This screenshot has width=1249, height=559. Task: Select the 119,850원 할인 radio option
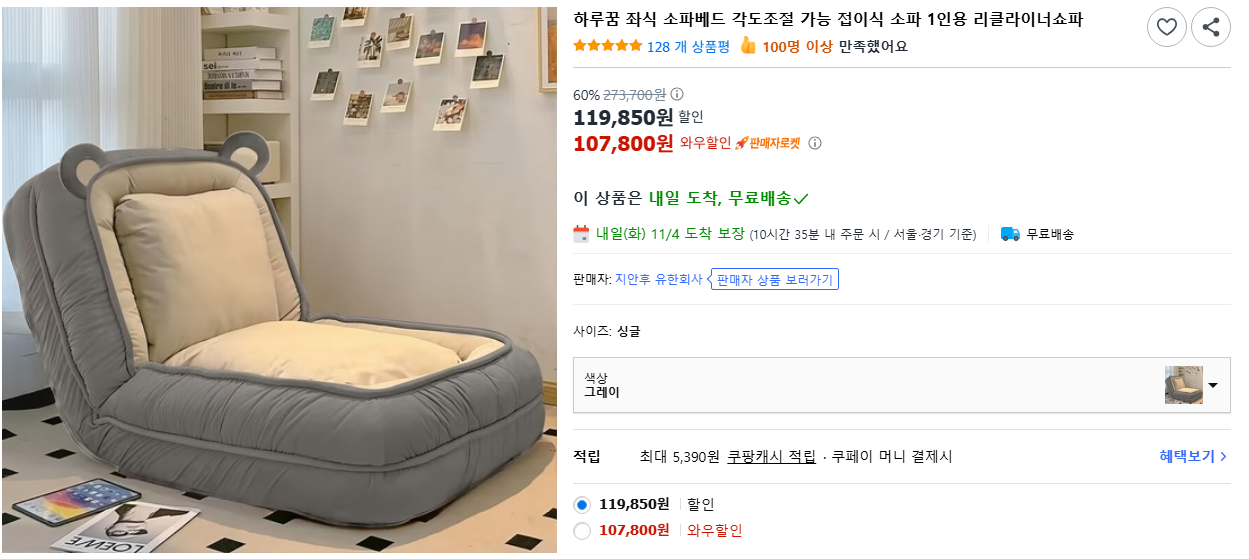[x=582, y=504]
